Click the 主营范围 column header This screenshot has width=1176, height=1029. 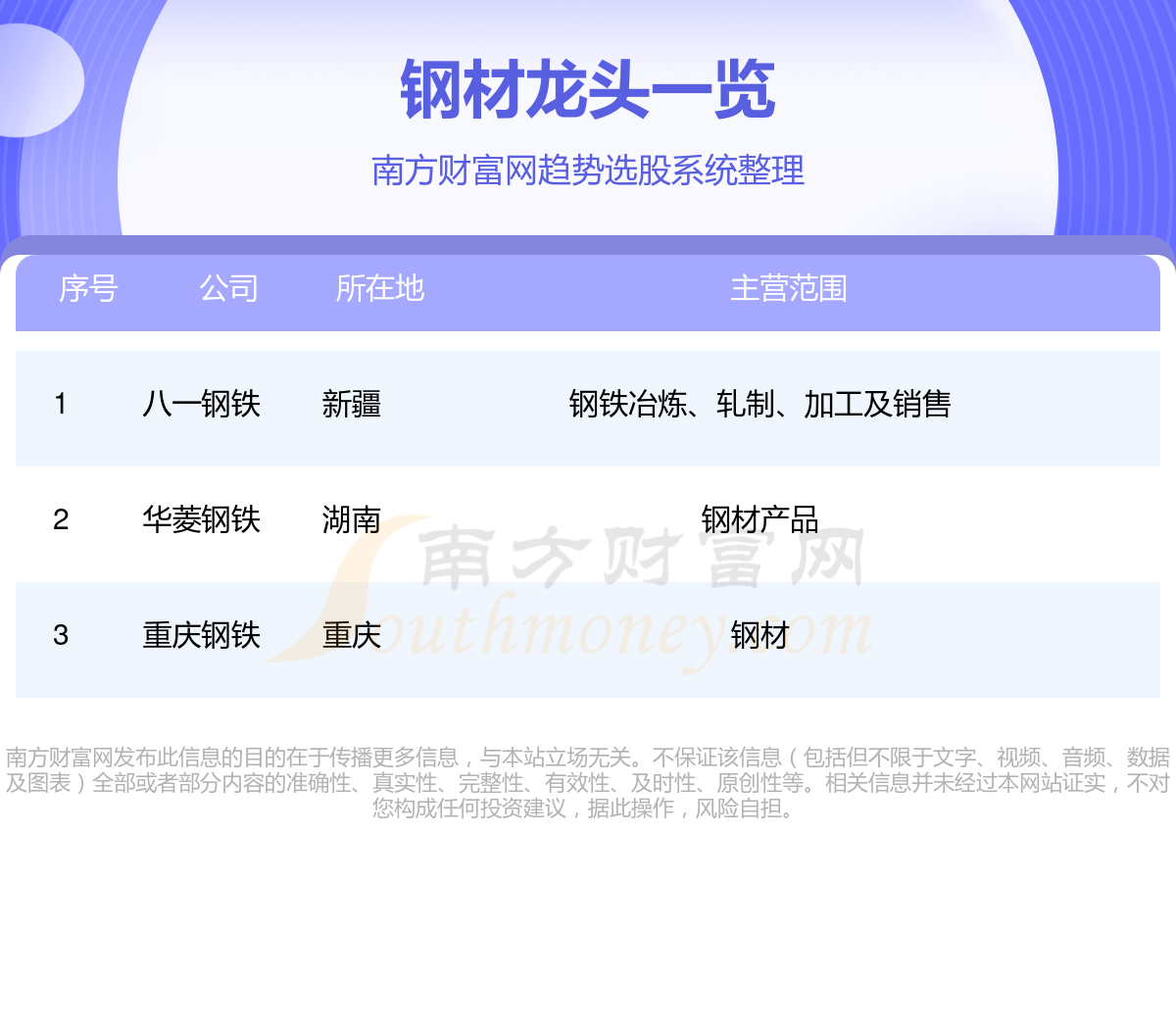[789, 288]
